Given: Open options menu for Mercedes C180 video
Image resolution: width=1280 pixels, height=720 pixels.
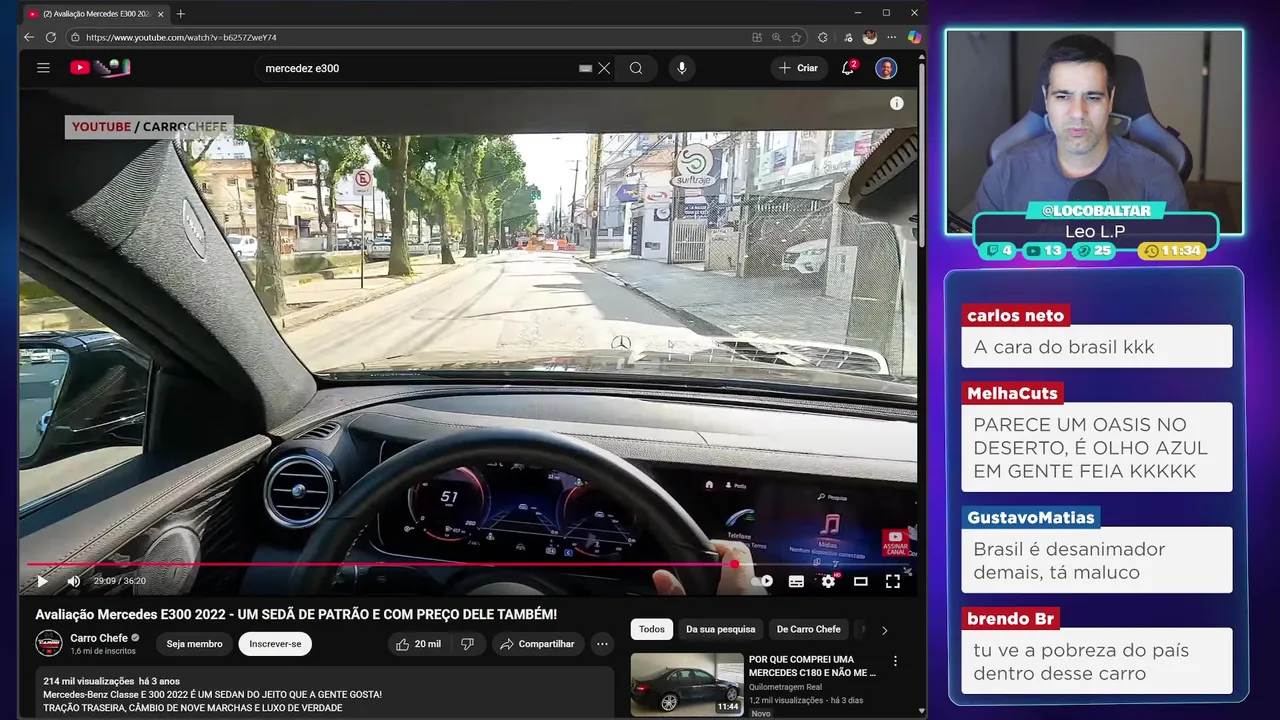Looking at the screenshot, I should coord(895,661).
